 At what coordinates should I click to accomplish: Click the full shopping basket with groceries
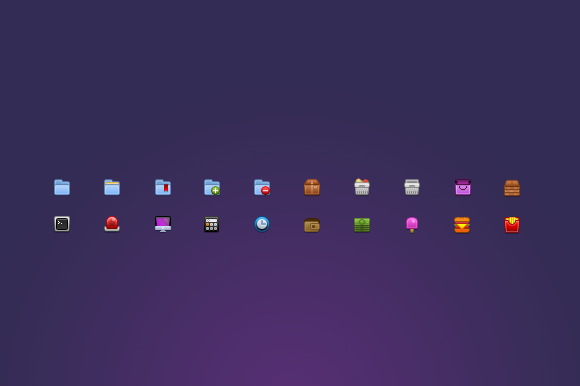362,187
